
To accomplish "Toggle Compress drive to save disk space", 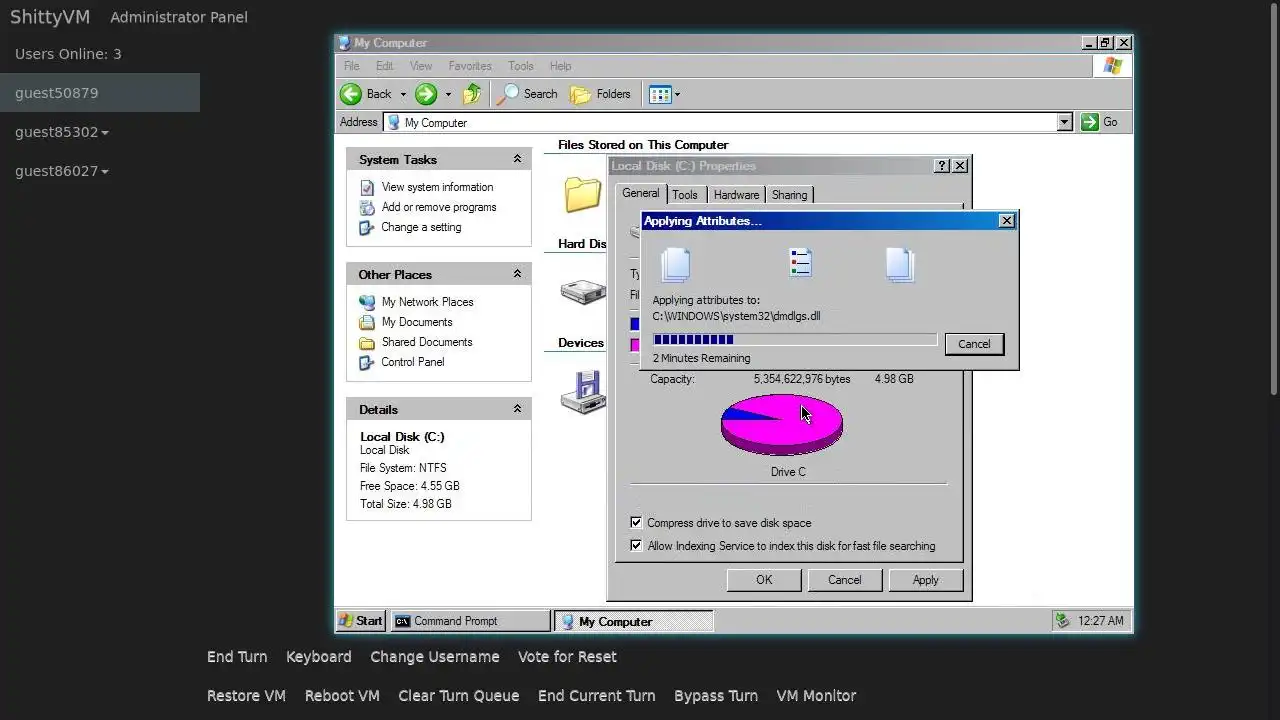I will pos(636,523).
